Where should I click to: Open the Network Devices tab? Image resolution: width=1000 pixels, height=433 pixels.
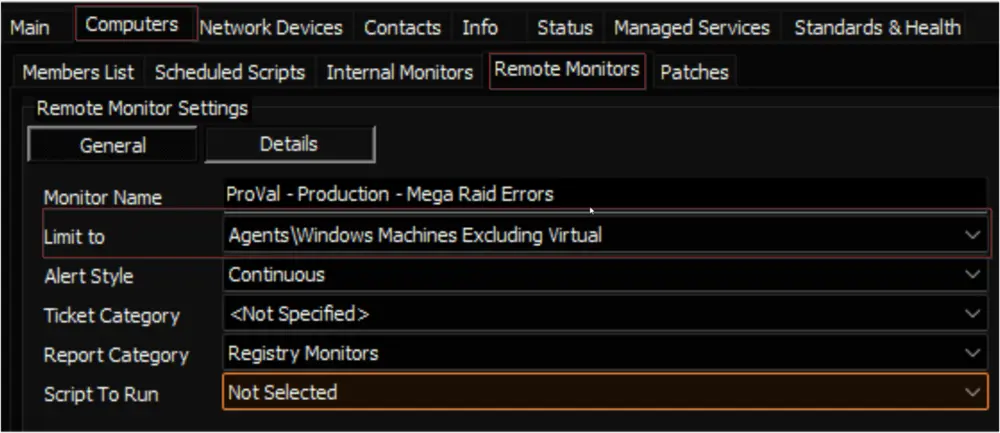(271, 27)
